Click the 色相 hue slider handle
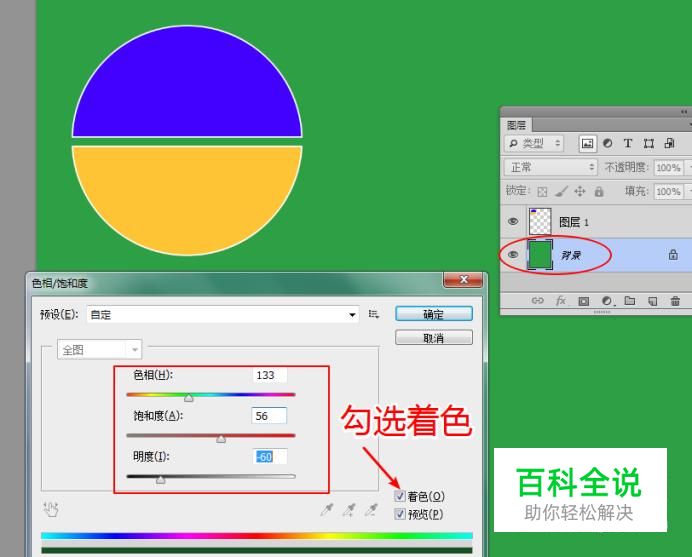The height and width of the screenshot is (557, 692). pos(188,398)
